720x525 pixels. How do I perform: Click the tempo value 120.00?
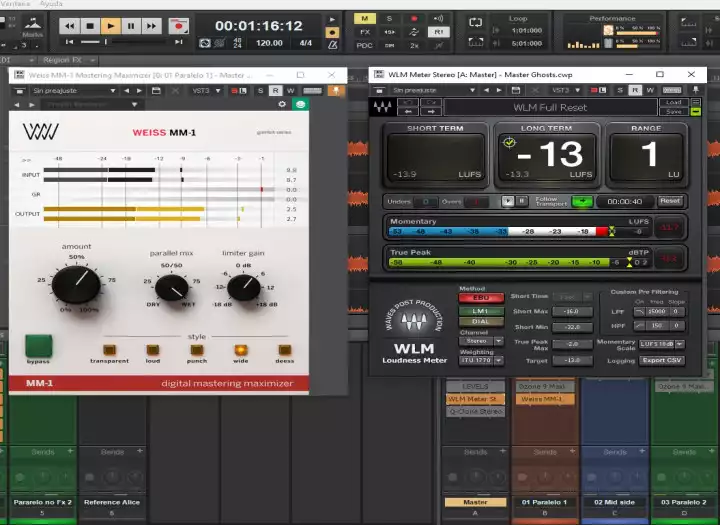click(269, 43)
